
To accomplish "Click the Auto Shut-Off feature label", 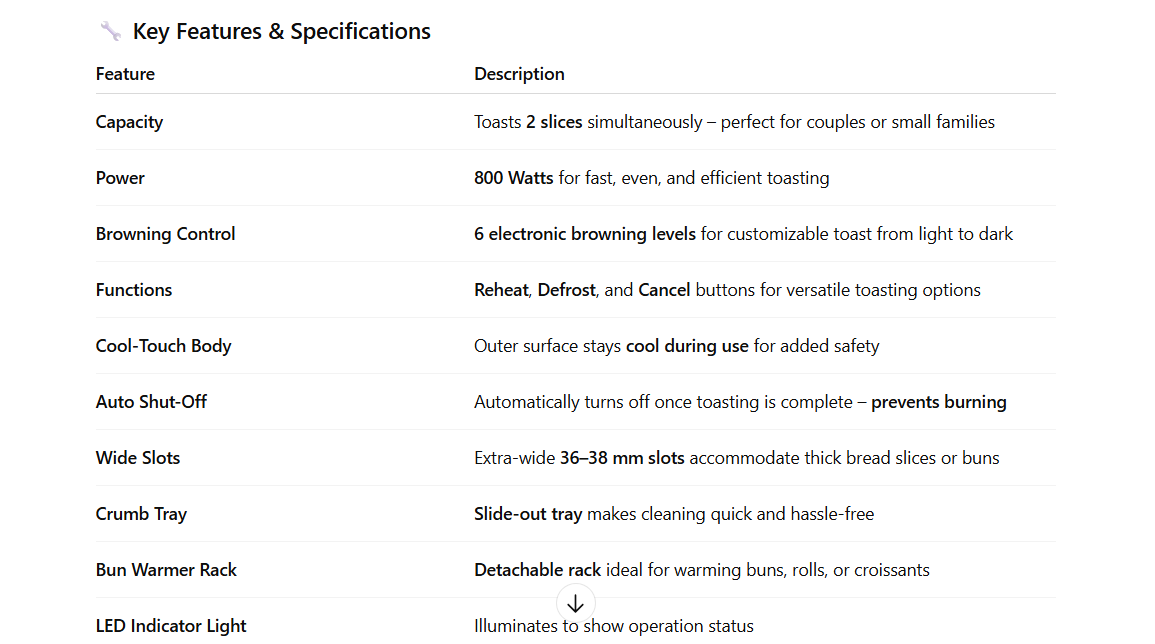I will click(x=151, y=402).
